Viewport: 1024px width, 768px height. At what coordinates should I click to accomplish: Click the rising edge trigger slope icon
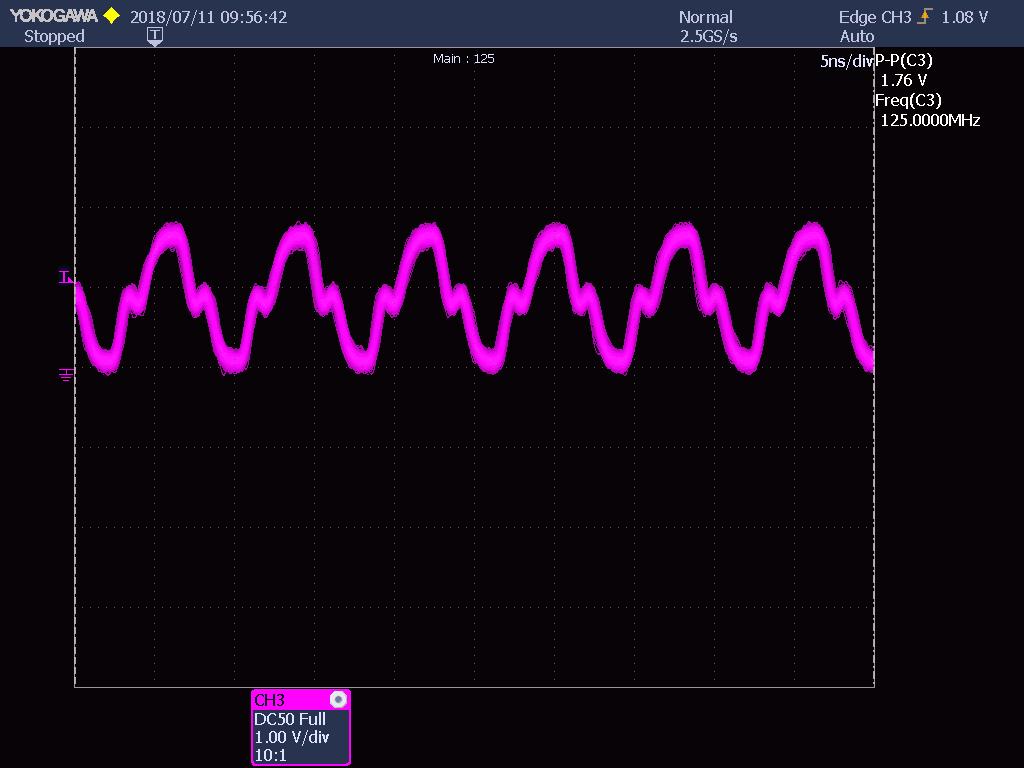924,16
